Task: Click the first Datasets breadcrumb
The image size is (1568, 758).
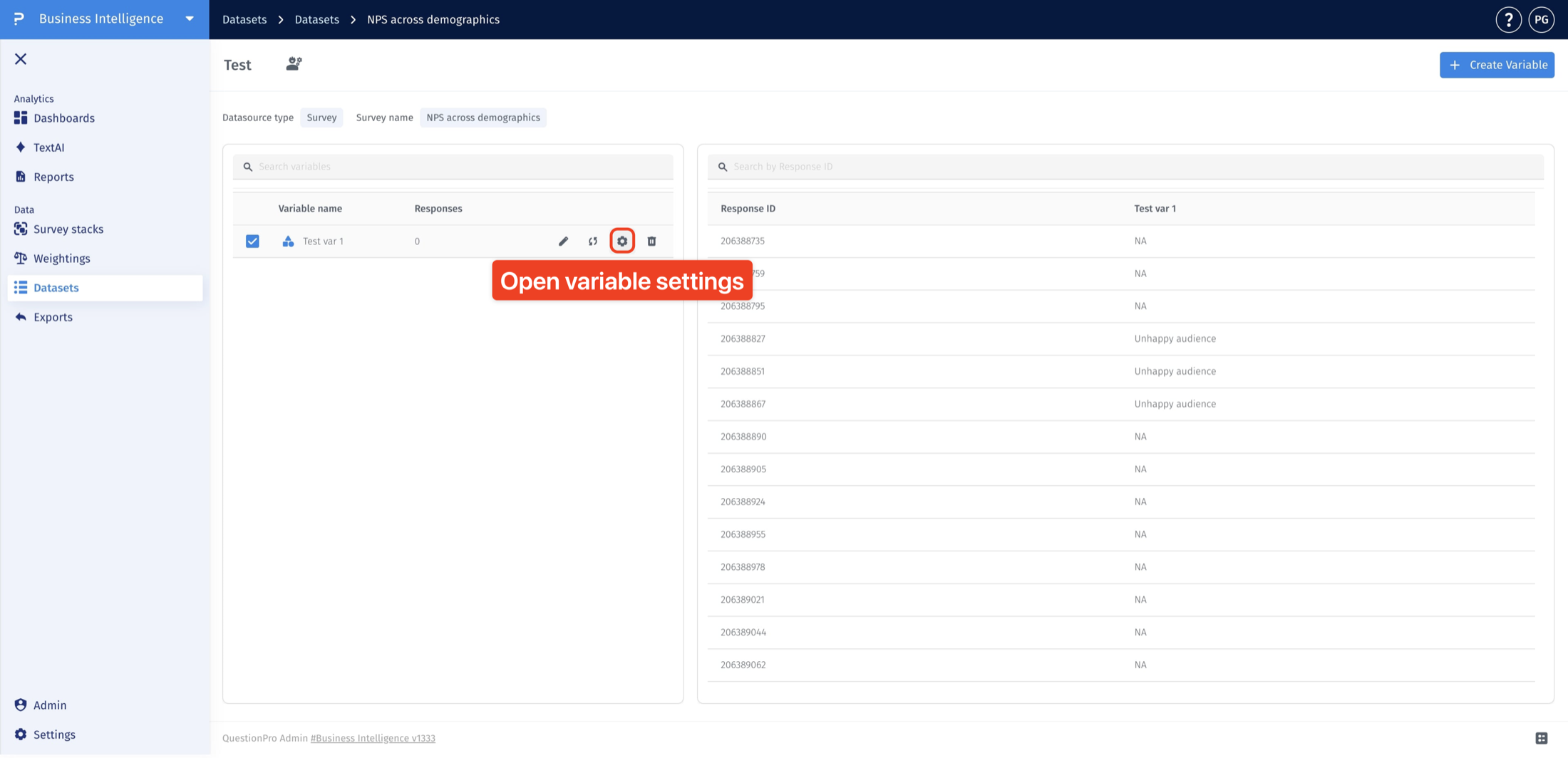Action: point(244,19)
